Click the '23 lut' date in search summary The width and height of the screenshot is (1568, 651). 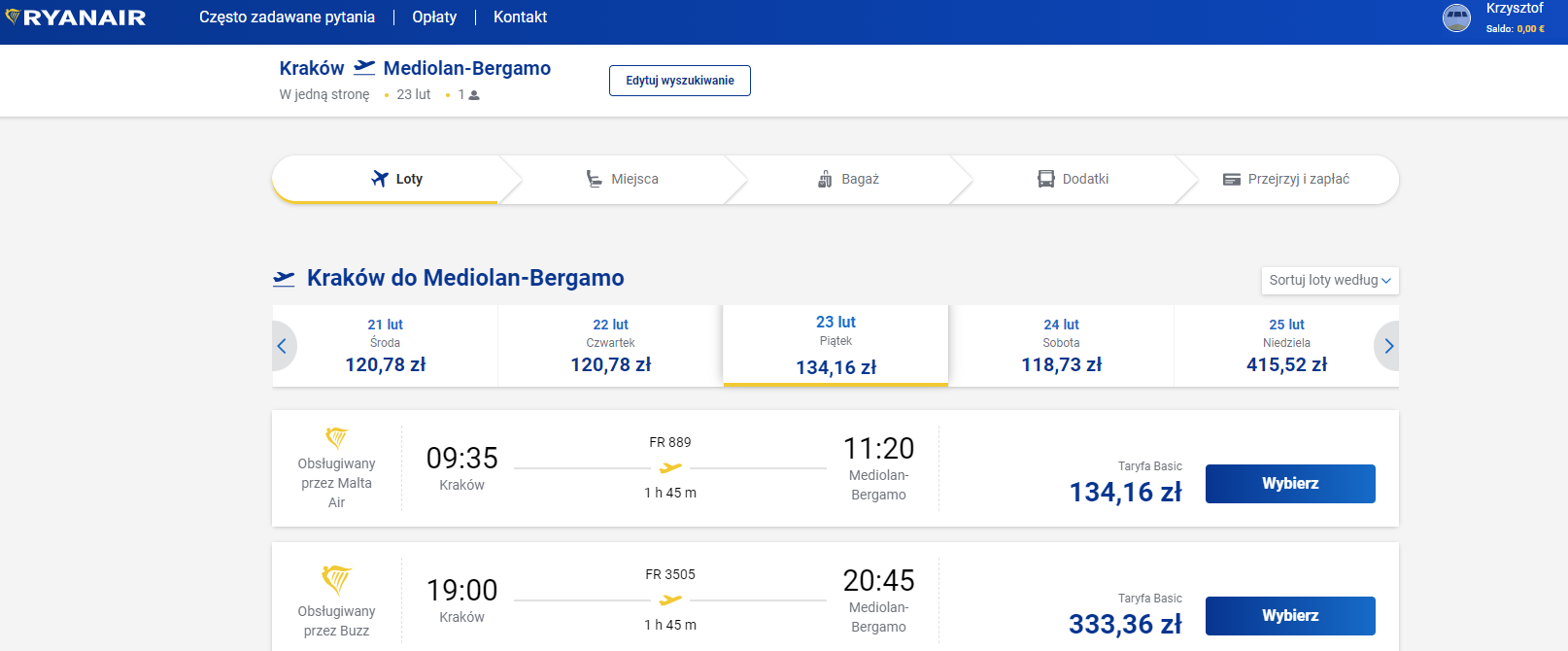coord(414,95)
